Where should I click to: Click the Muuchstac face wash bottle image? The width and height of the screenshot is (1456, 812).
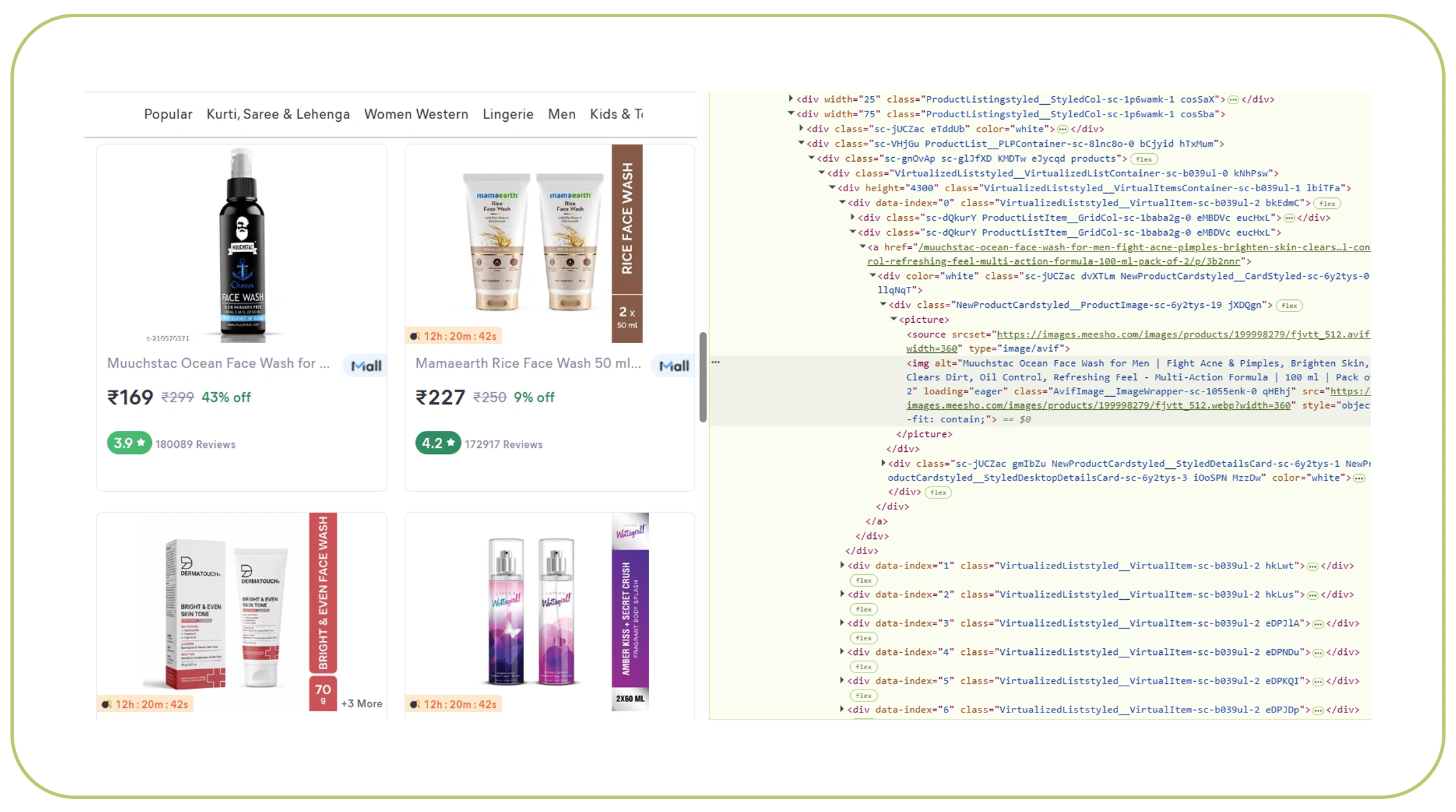tap(242, 245)
